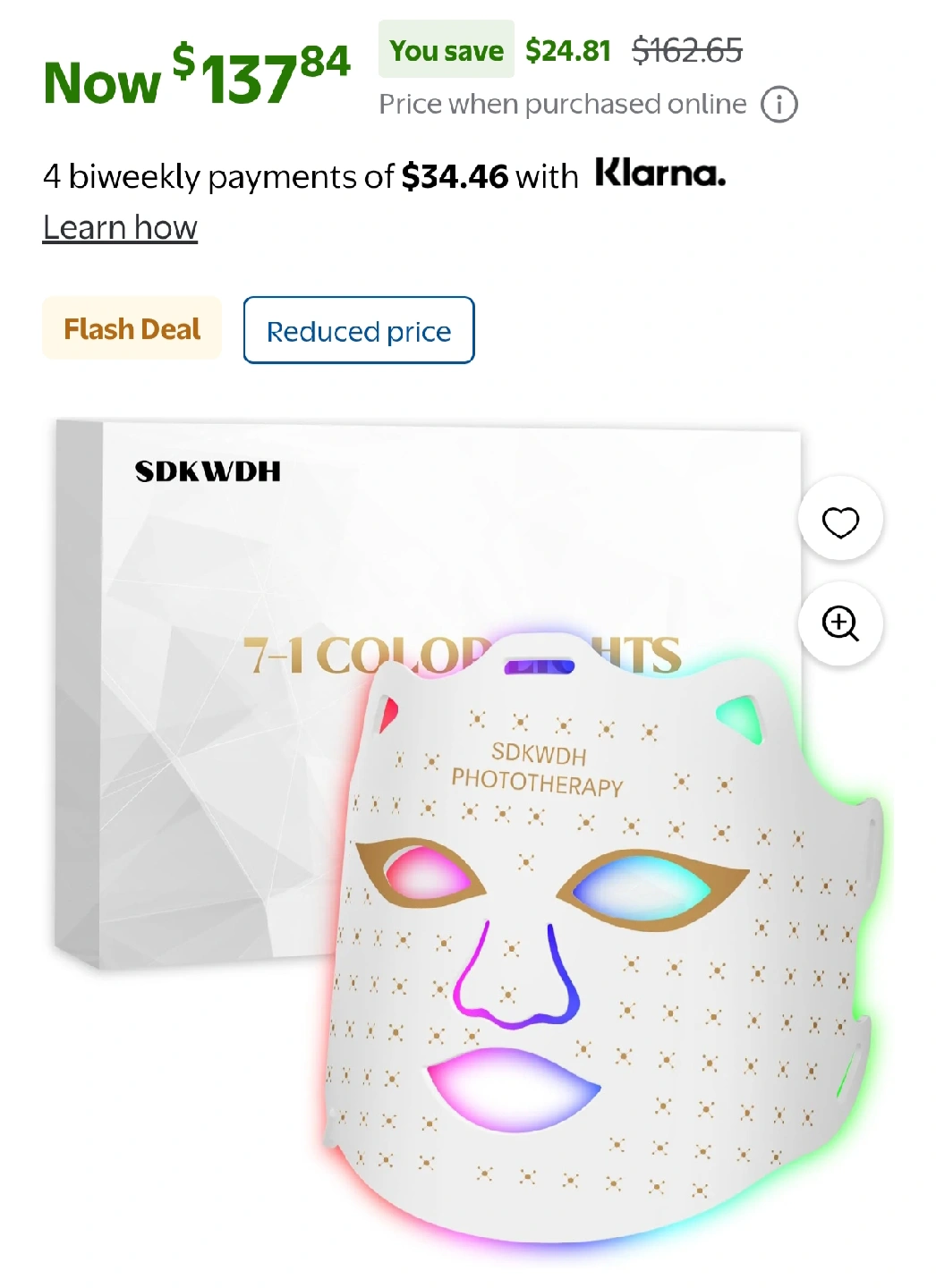
Task: Tap the You save label
Action: coord(447,50)
